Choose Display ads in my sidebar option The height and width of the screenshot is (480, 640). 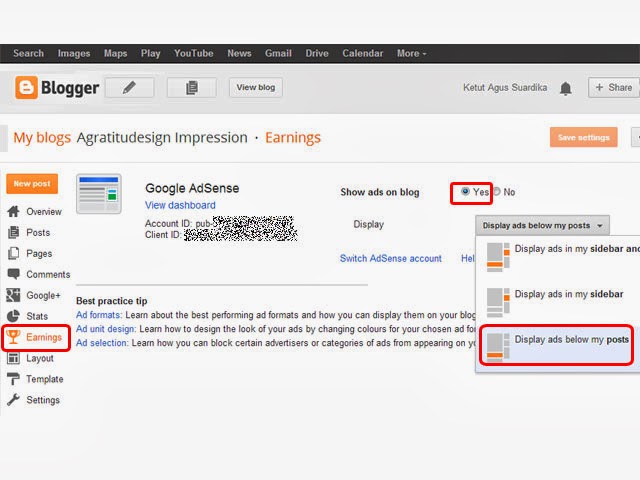558,302
